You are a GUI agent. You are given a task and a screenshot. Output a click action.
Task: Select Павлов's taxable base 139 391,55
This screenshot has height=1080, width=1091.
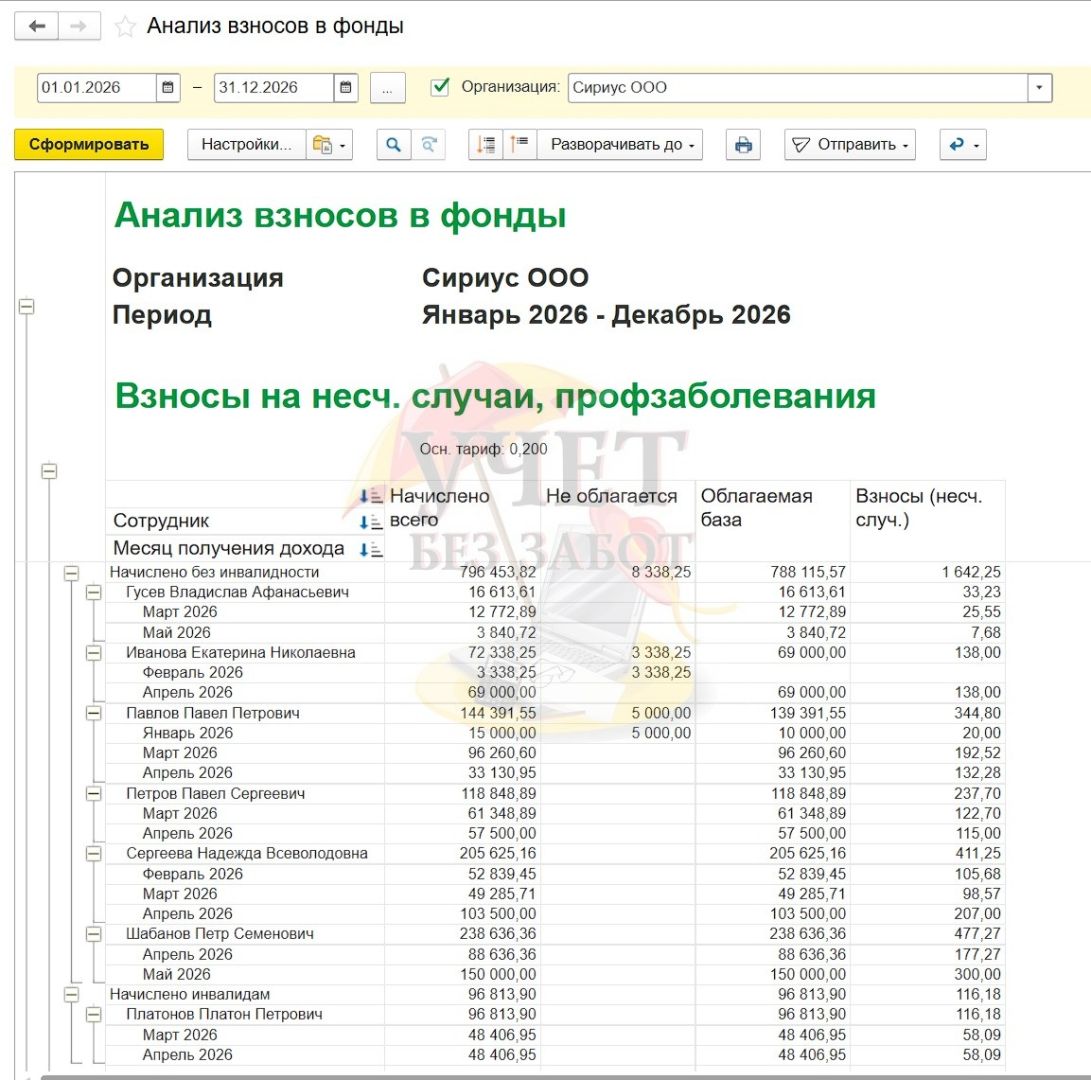coord(773,713)
